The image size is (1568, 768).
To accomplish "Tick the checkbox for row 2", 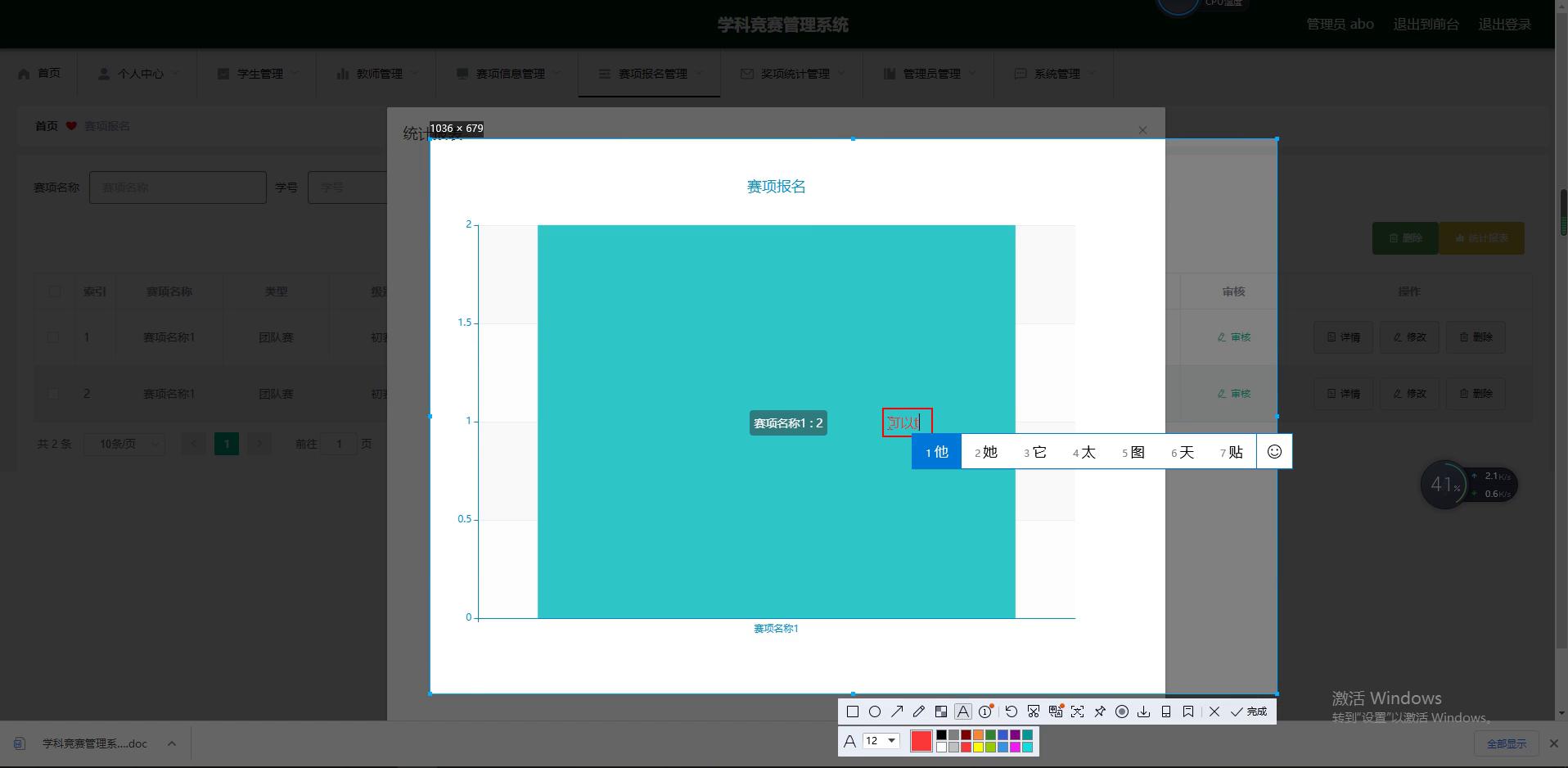I will tap(54, 394).
